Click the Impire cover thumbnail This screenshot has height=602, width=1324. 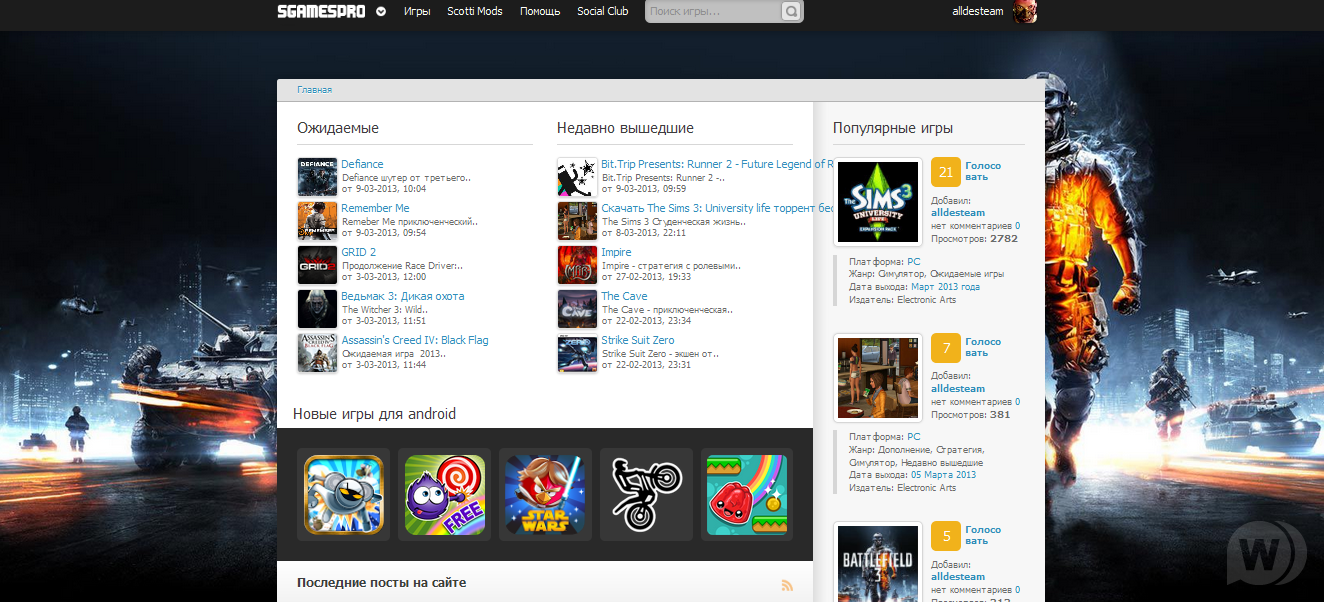[577, 265]
